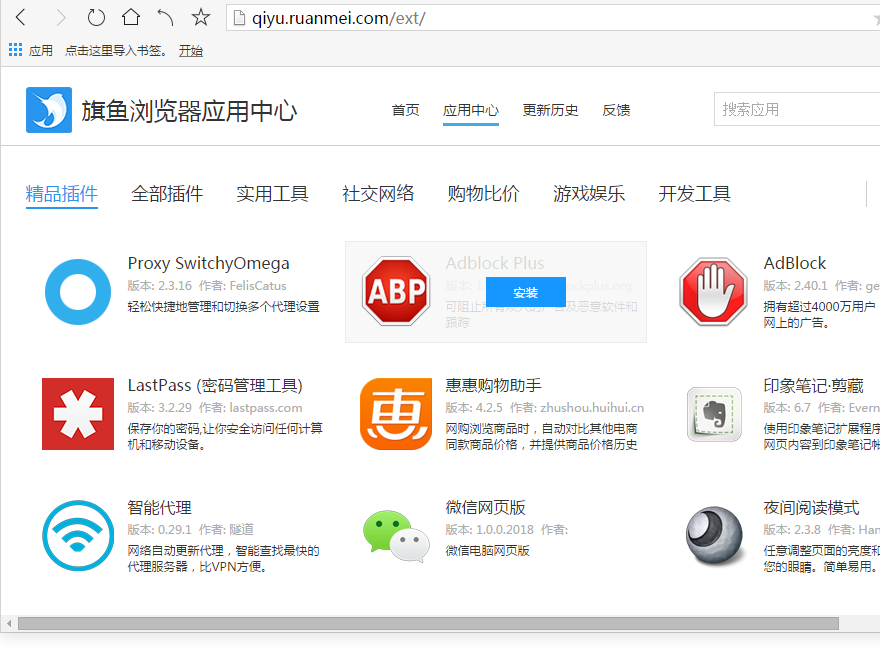Click the 微信网页版 WeChat icon
884x649 pixels.
tap(396, 536)
